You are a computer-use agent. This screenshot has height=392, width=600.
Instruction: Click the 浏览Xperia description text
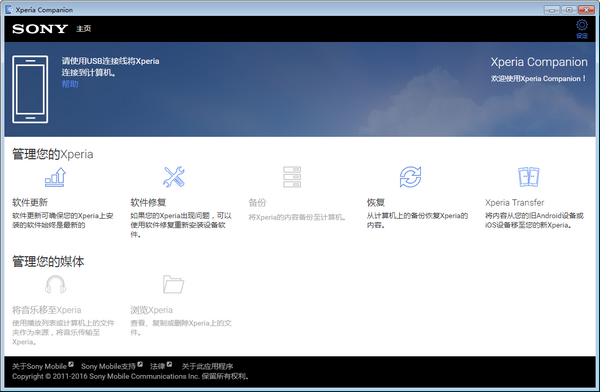tap(181, 327)
